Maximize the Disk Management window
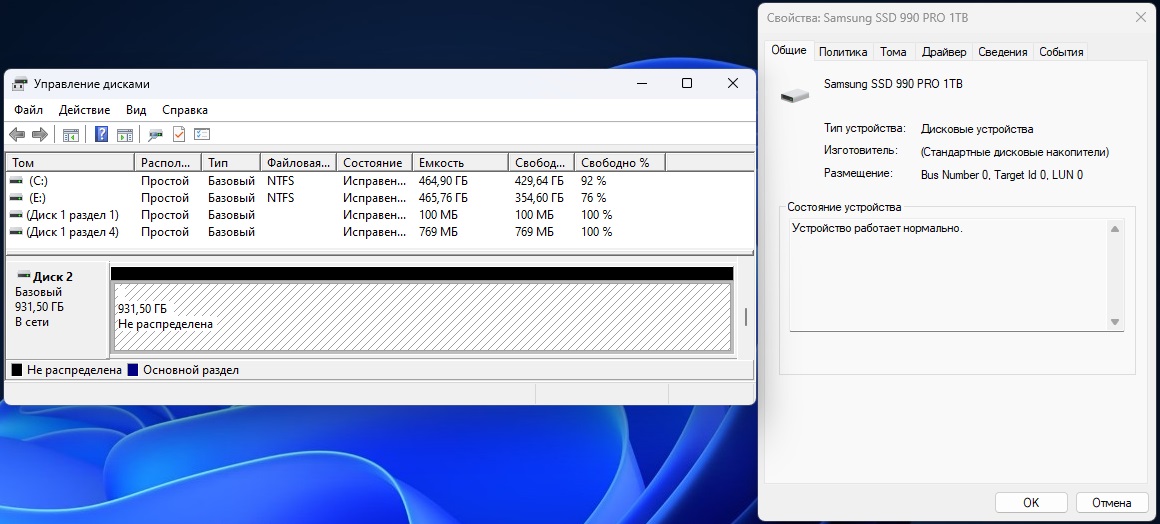1160x524 pixels. pyautogui.click(x=687, y=84)
